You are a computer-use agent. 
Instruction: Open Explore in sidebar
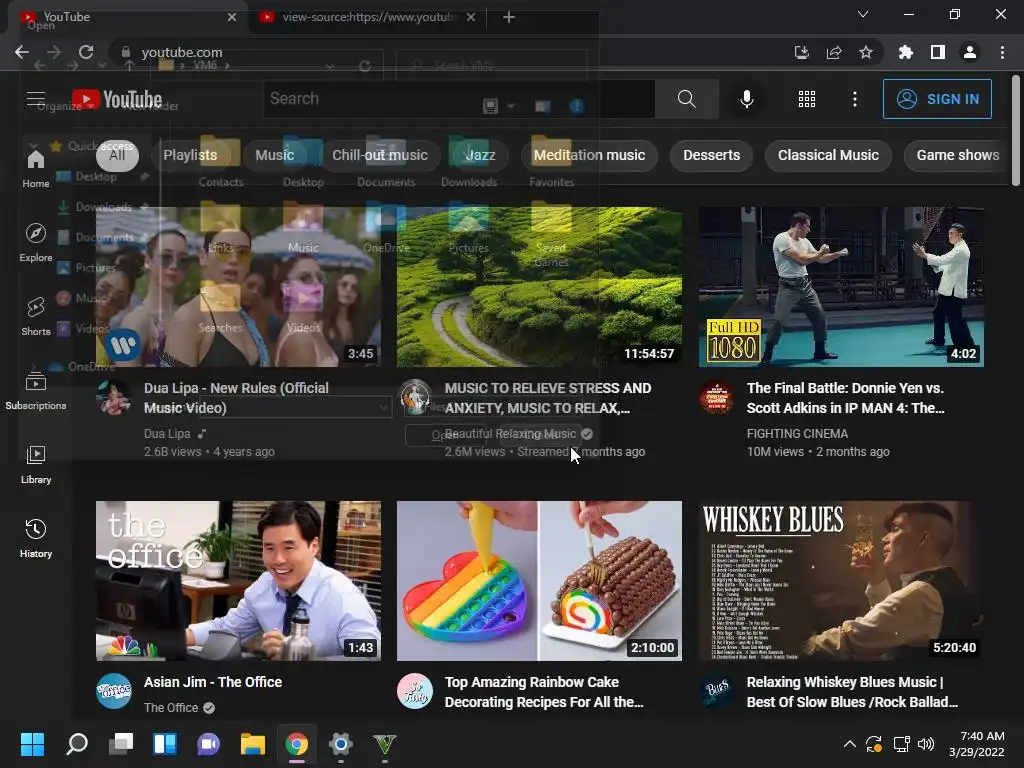36,242
